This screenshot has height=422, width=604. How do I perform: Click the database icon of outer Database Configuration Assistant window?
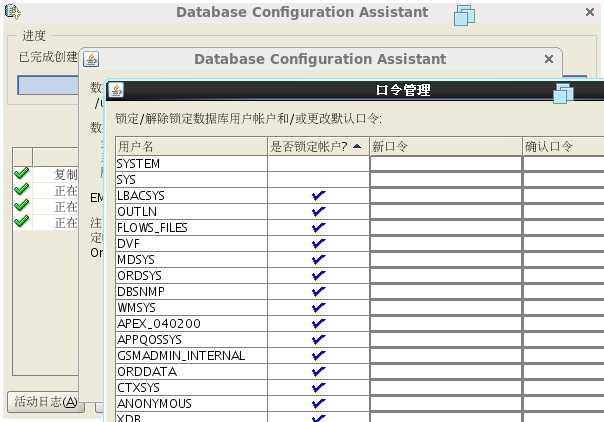coord(13,12)
